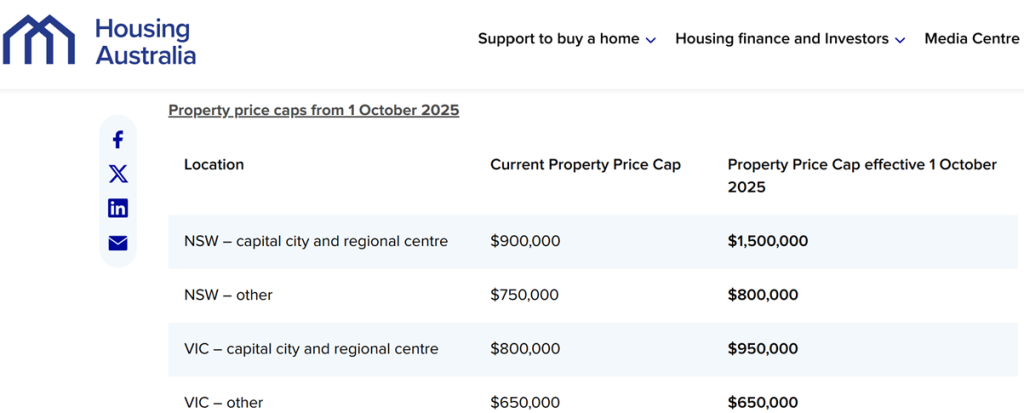Click VIC – capital city and regional centre cell
The width and height of the screenshot is (1024, 413).
(x=311, y=349)
